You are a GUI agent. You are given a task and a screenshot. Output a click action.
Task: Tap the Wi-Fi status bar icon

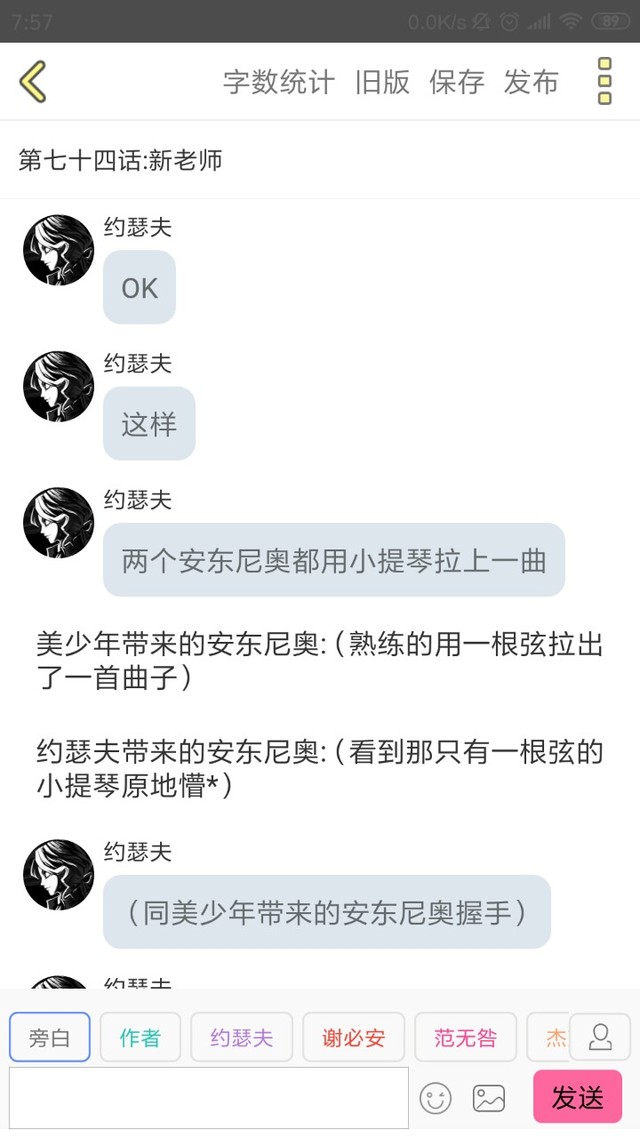click(x=571, y=21)
